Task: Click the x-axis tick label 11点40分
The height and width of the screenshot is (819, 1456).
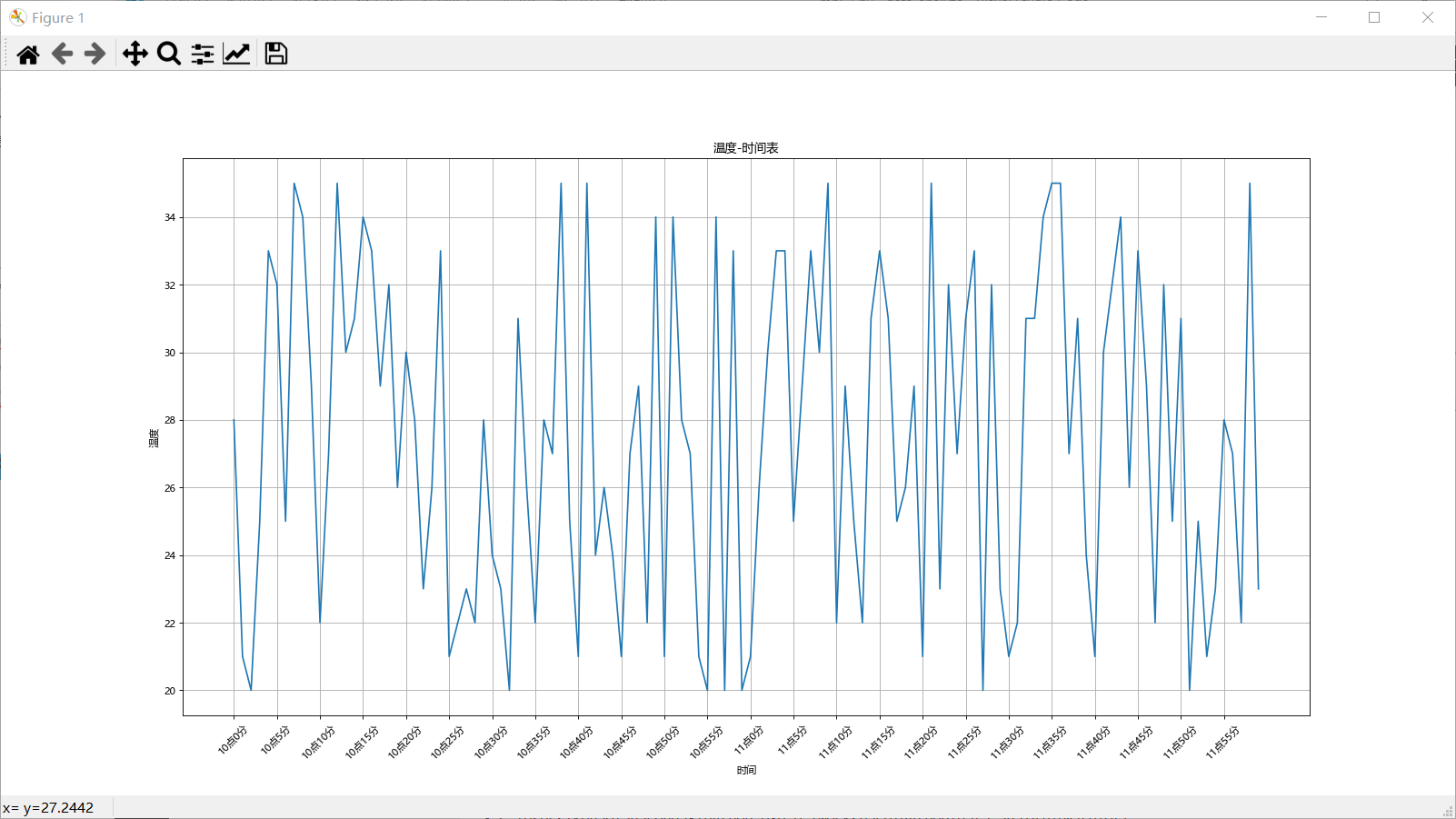Action: [x=1093, y=742]
